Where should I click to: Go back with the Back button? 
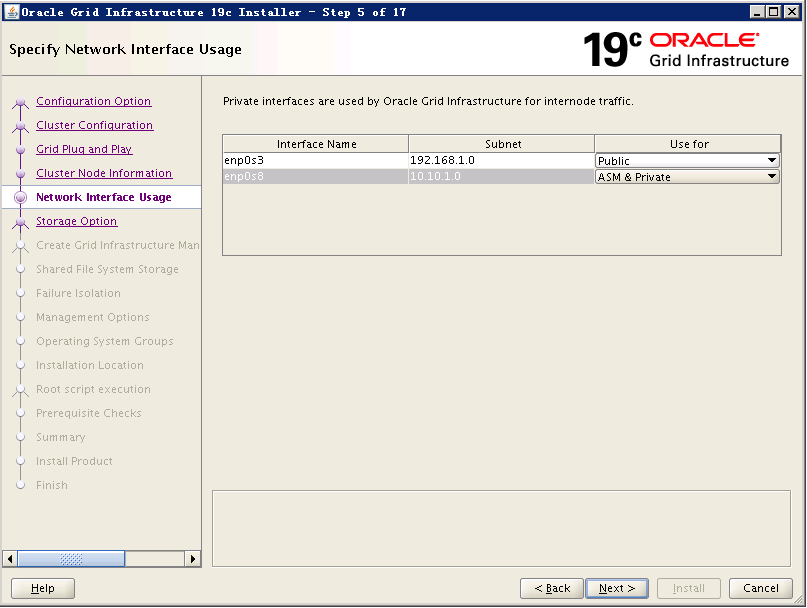coord(552,588)
